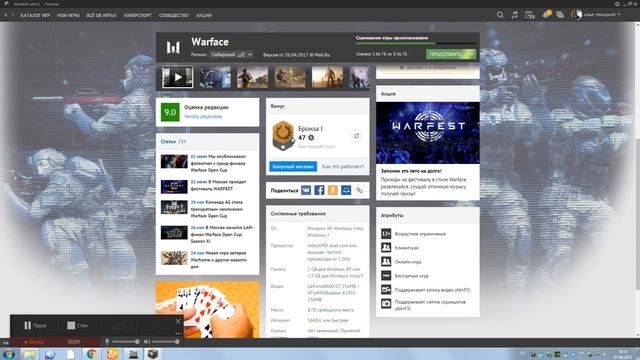Go back with the left arrow
The width and height of the screenshot is (640, 360).
coord(6,15)
